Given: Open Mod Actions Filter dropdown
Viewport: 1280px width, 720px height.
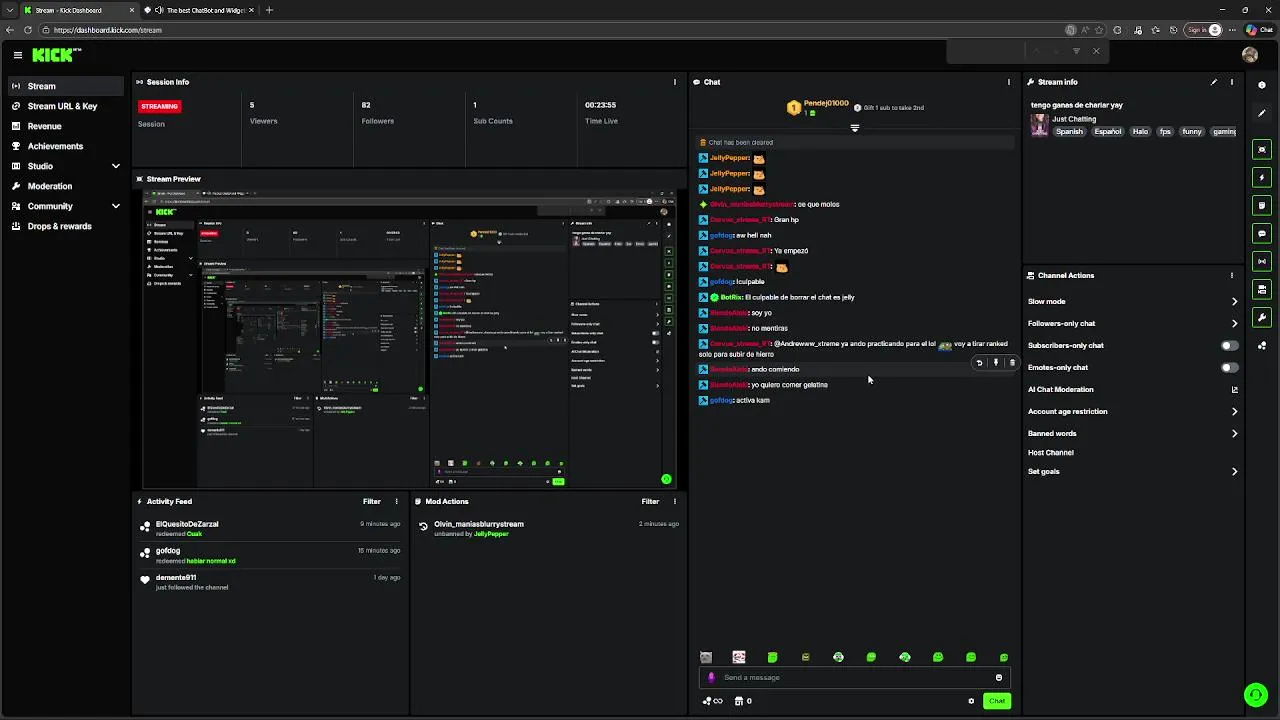Looking at the screenshot, I should (650, 501).
